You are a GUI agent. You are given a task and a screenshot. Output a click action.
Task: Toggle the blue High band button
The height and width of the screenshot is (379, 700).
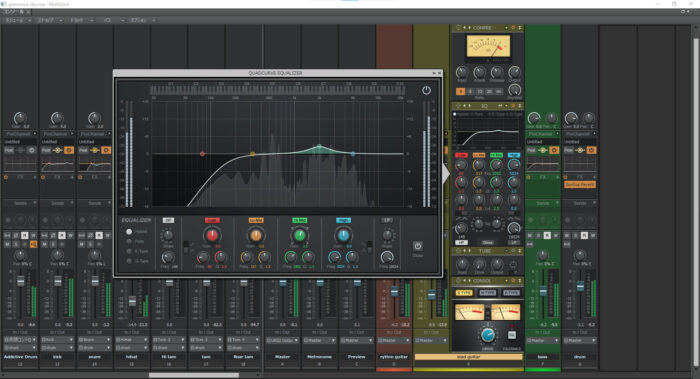click(343, 220)
